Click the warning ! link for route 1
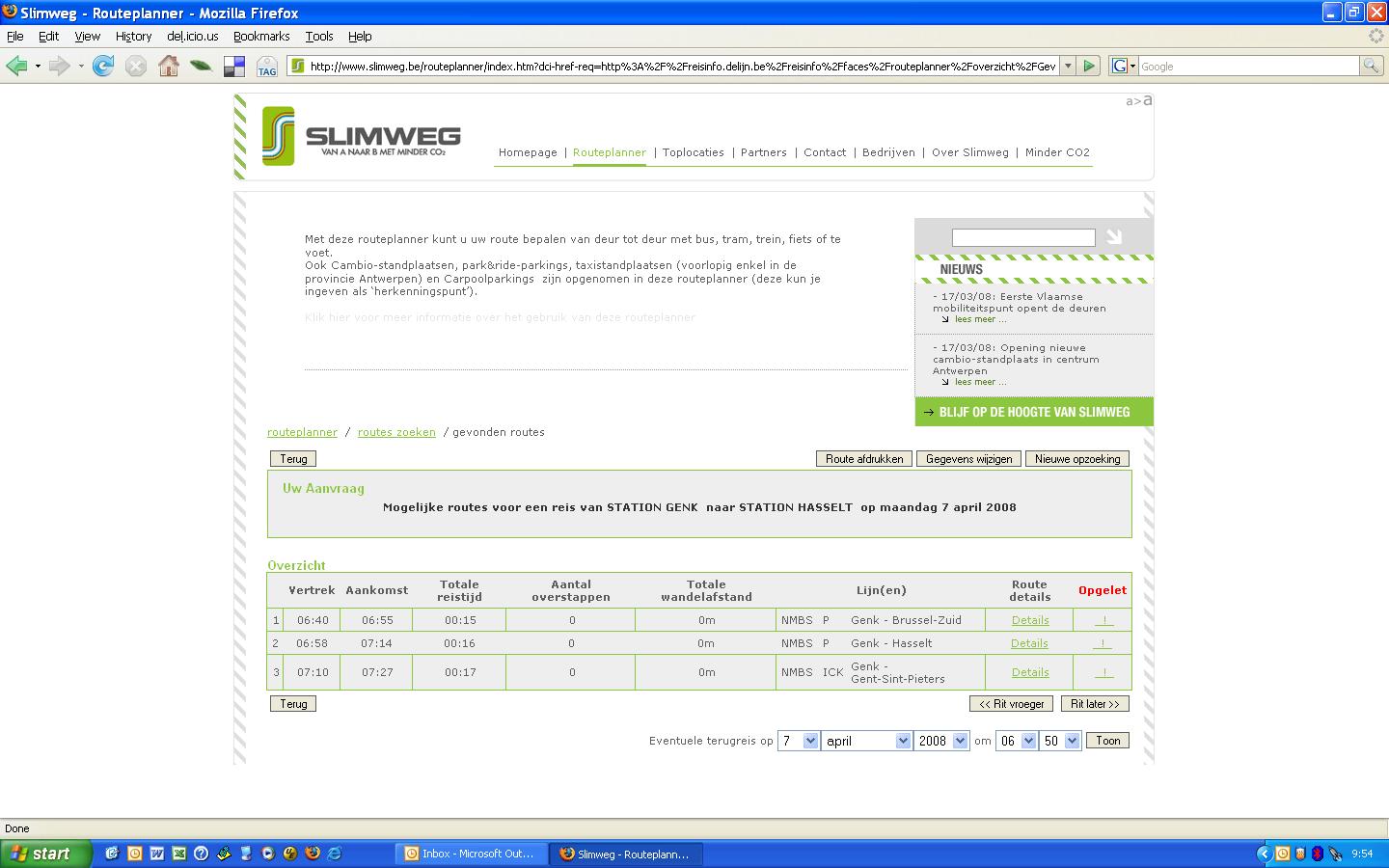Viewport: 1389px width, 868px height. pyautogui.click(x=1103, y=620)
